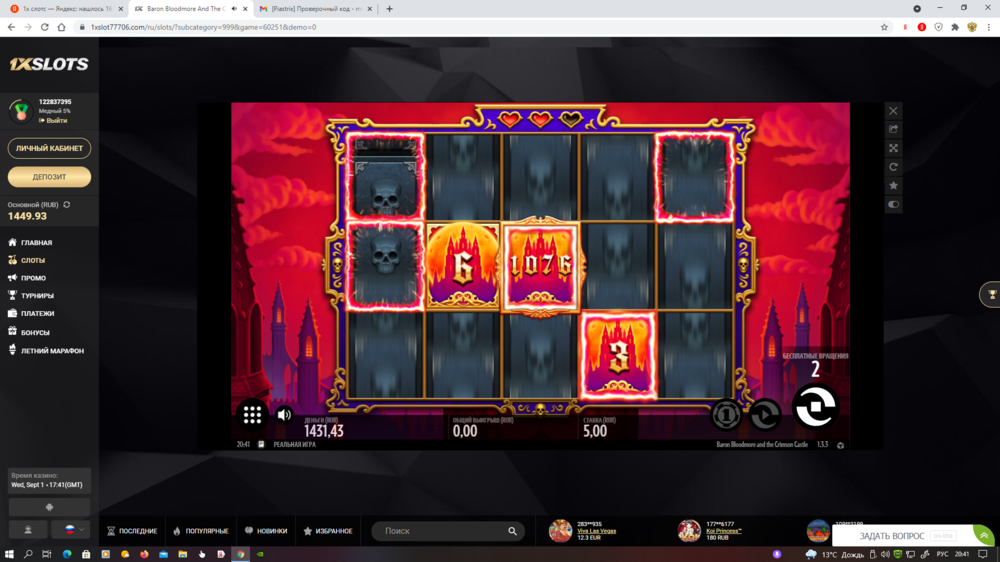This screenshot has height=562, width=1000.
Task: Open the taskbar weather widget 13°C
Action: 835,554
